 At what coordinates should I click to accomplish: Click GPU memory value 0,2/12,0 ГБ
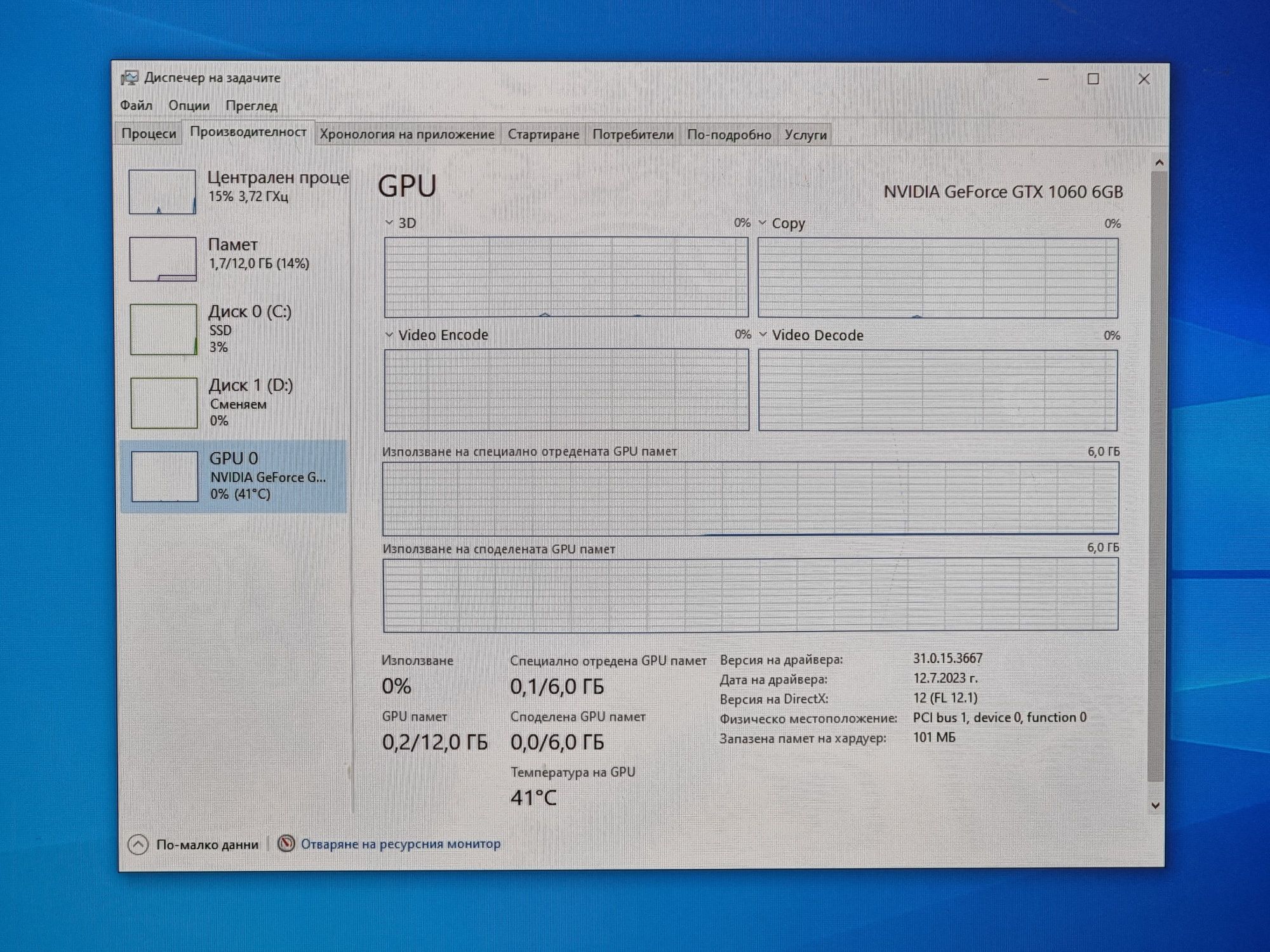[x=435, y=742]
